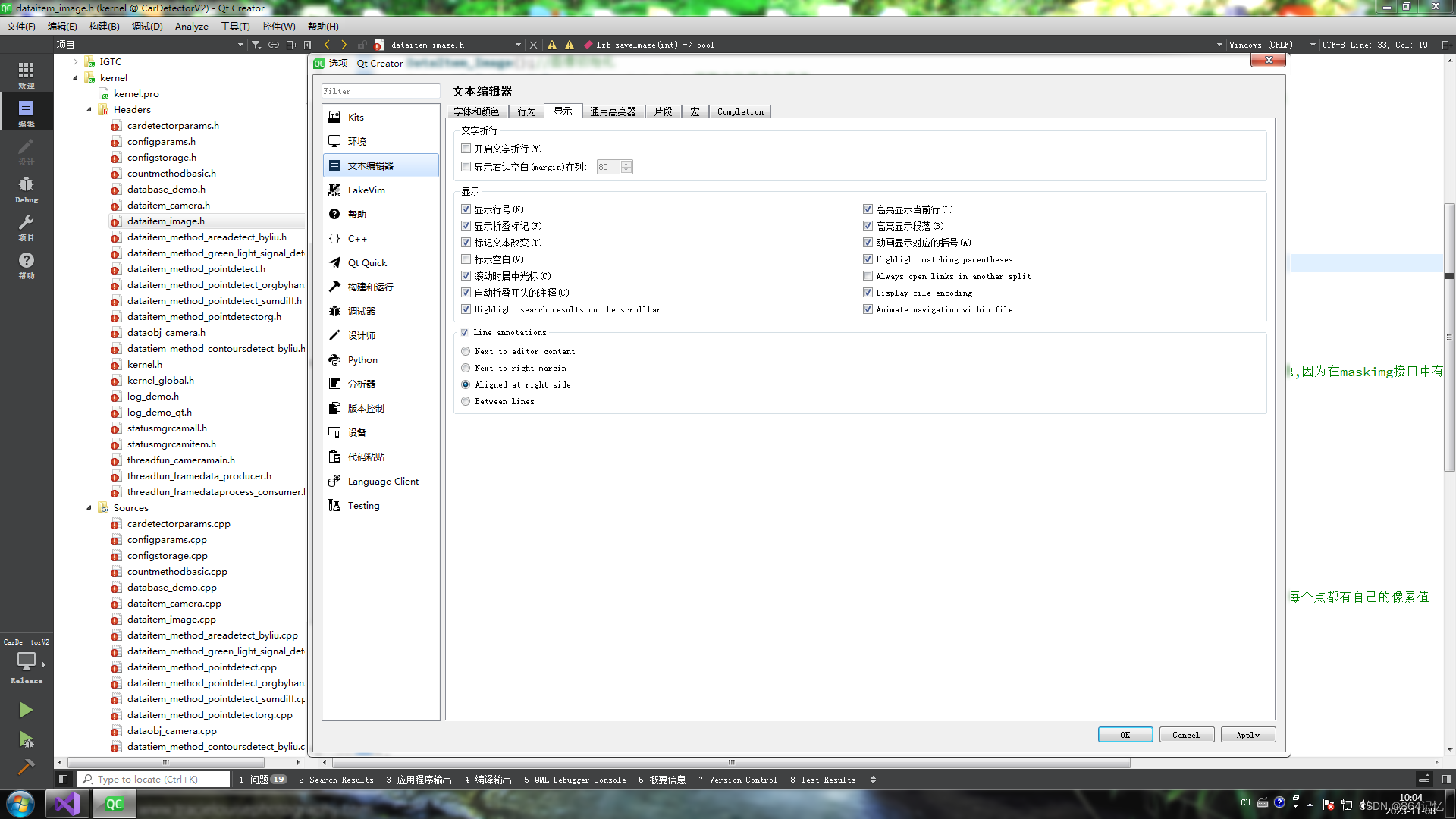Viewport: 1456px width, 819px height.
Task: Toggle 开启文字折行 checkbox
Action: click(466, 148)
